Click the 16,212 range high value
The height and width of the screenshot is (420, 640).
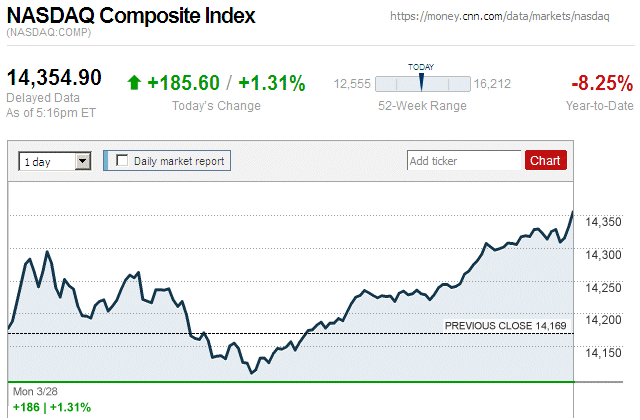point(492,84)
